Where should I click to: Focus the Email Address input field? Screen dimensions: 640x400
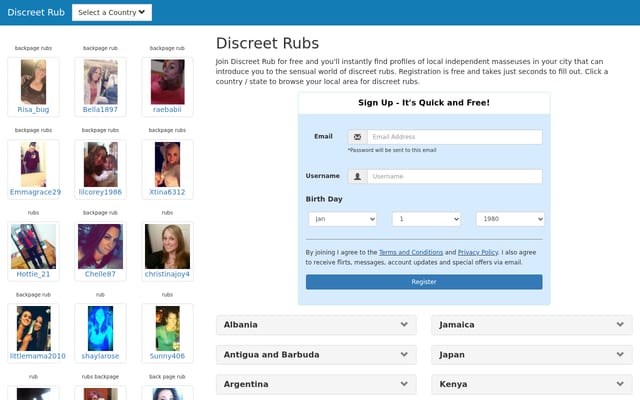455,137
